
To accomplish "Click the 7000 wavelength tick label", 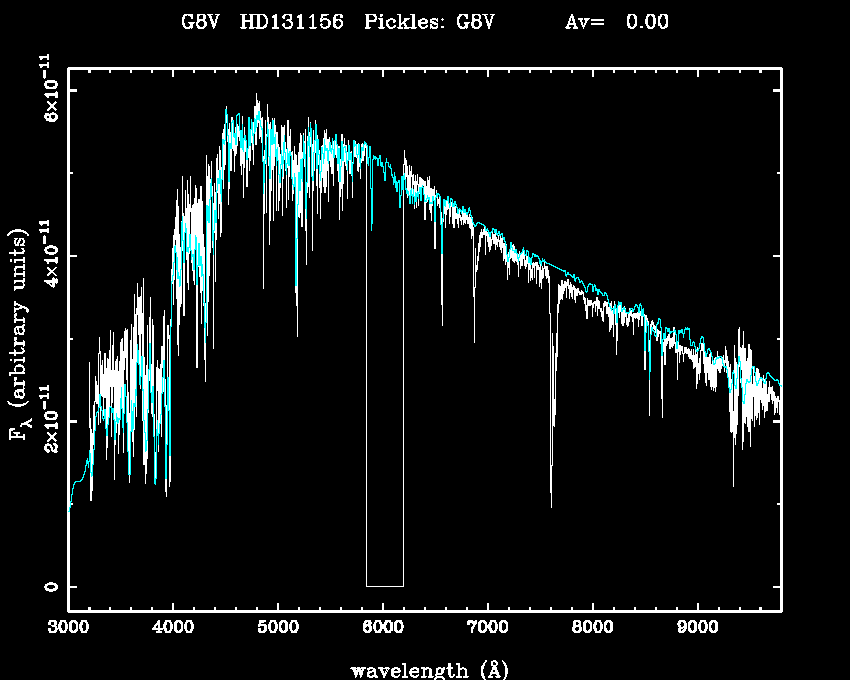I will [x=488, y=628].
